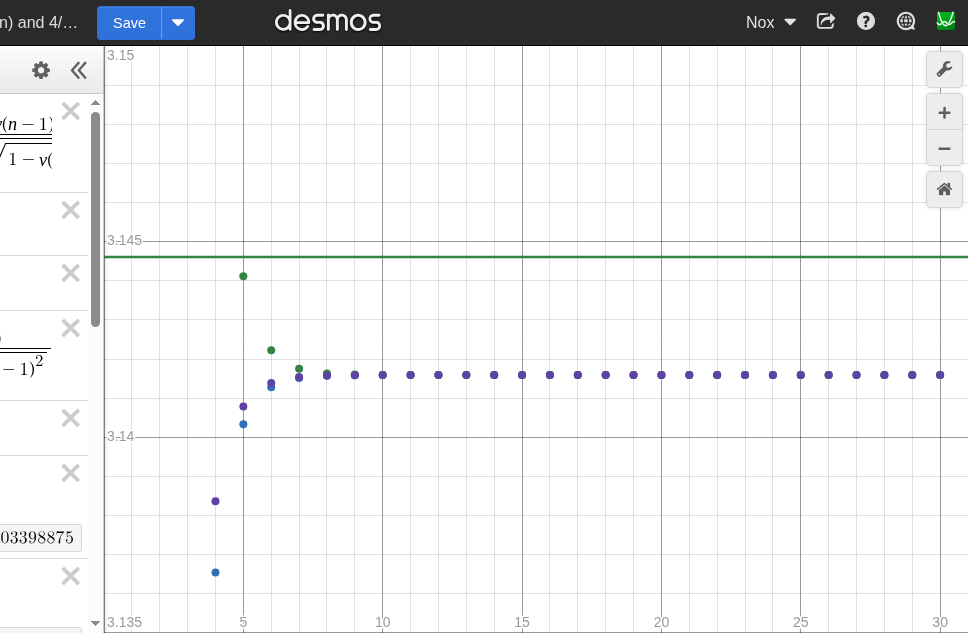Click the 03398875 value field
This screenshot has width=968, height=633.
click(x=41, y=537)
